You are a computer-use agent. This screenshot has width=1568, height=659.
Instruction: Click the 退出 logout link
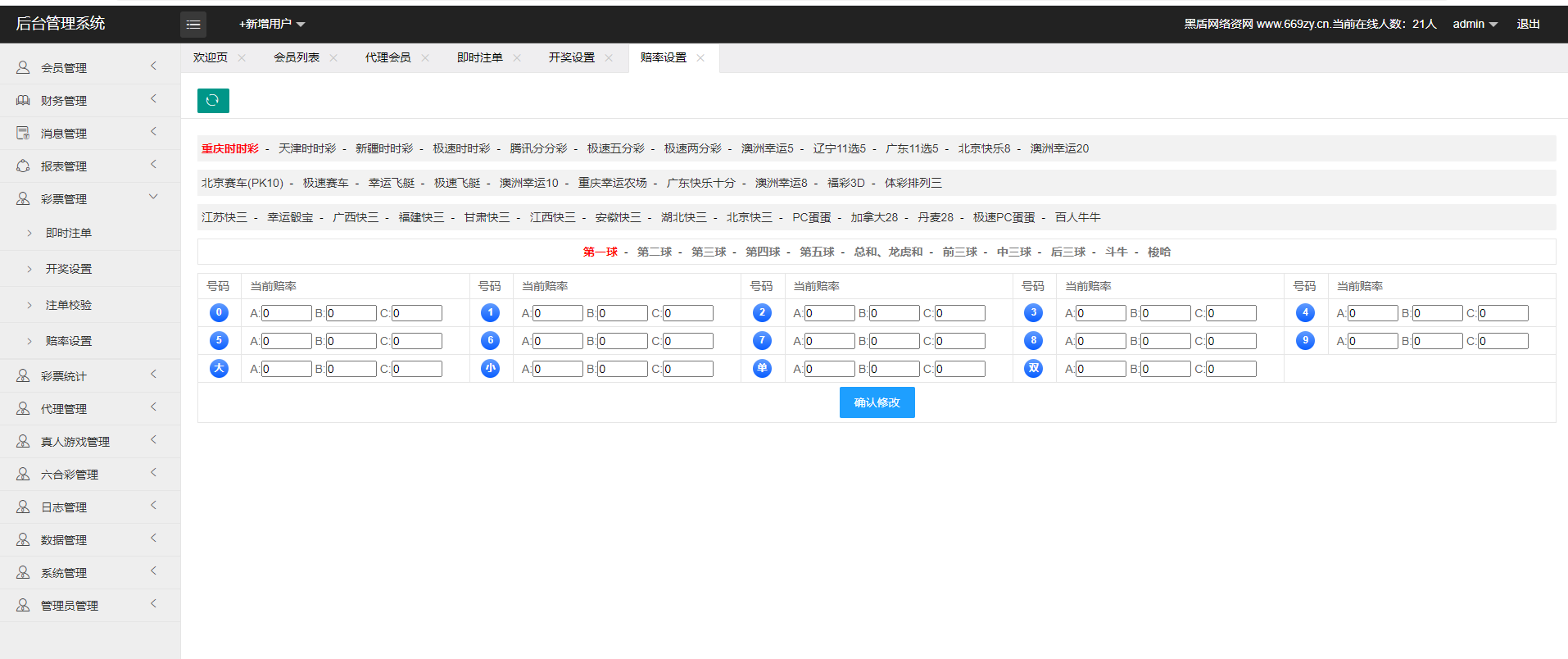tap(1529, 24)
